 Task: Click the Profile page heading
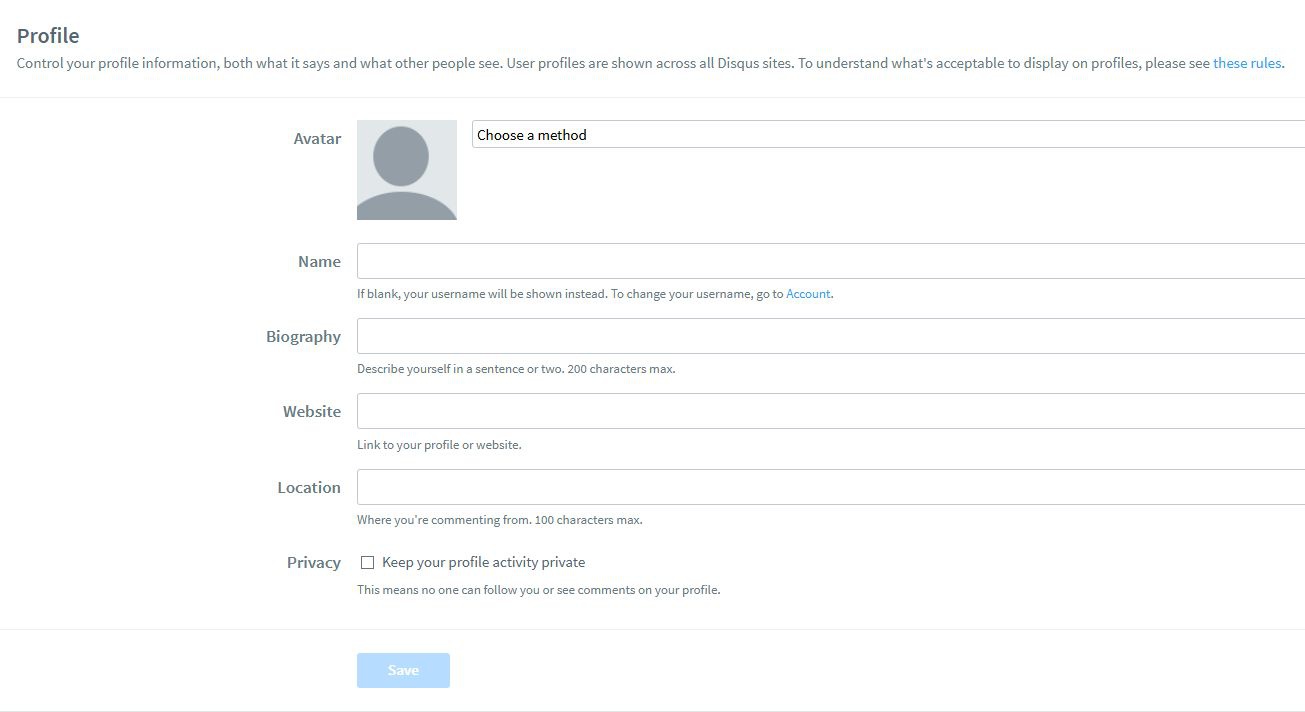pos(48,36)
